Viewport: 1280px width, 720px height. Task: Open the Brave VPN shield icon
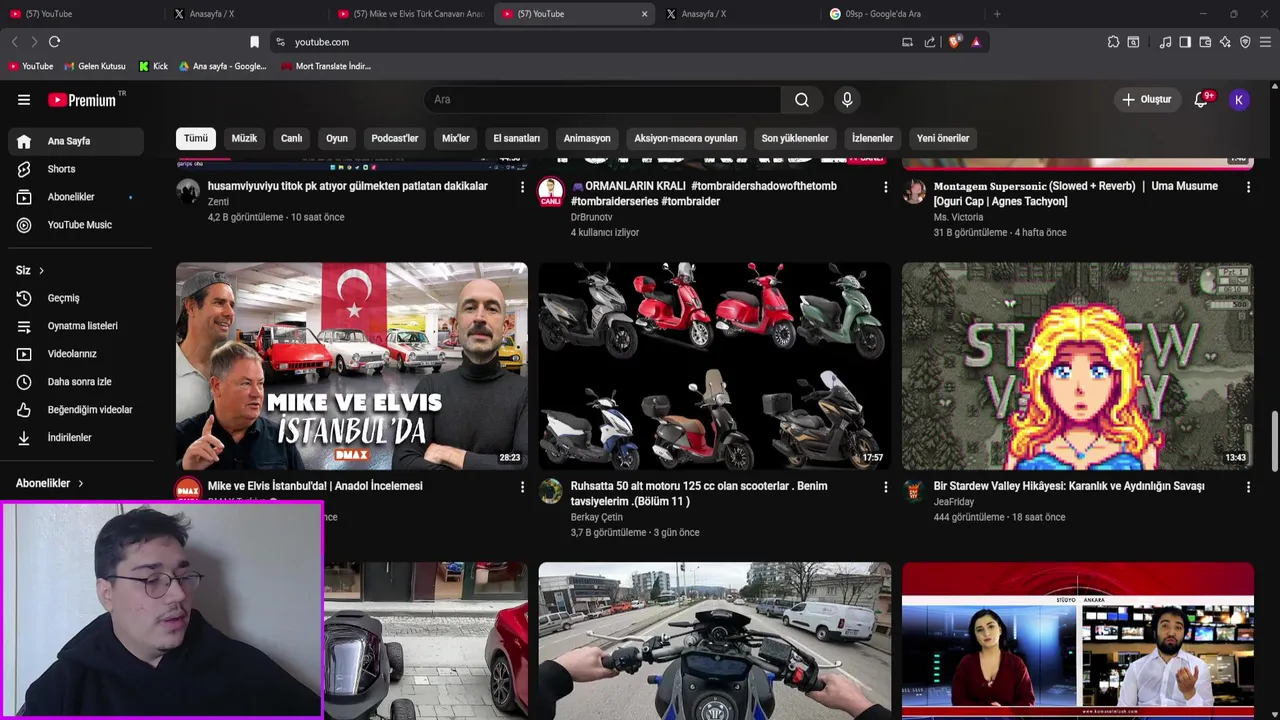point(1245,42)
